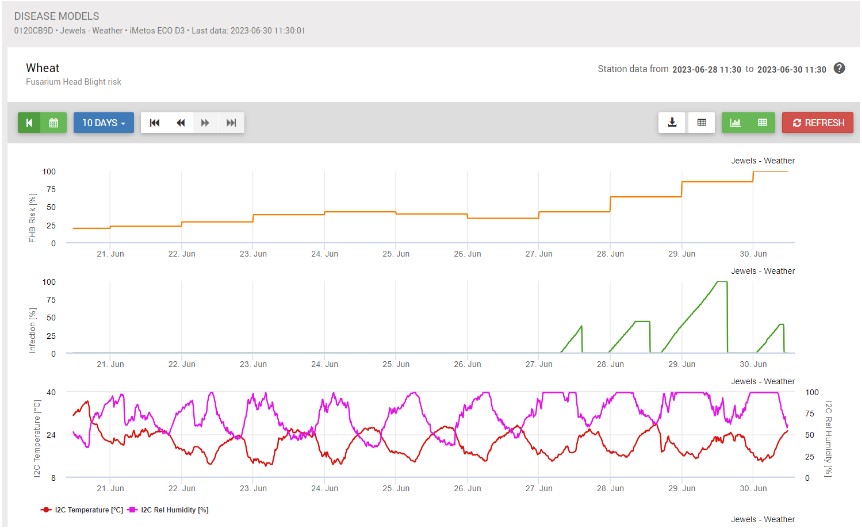Click the Fusarium Head Blight risk subtitle

(x=73, y=82)
